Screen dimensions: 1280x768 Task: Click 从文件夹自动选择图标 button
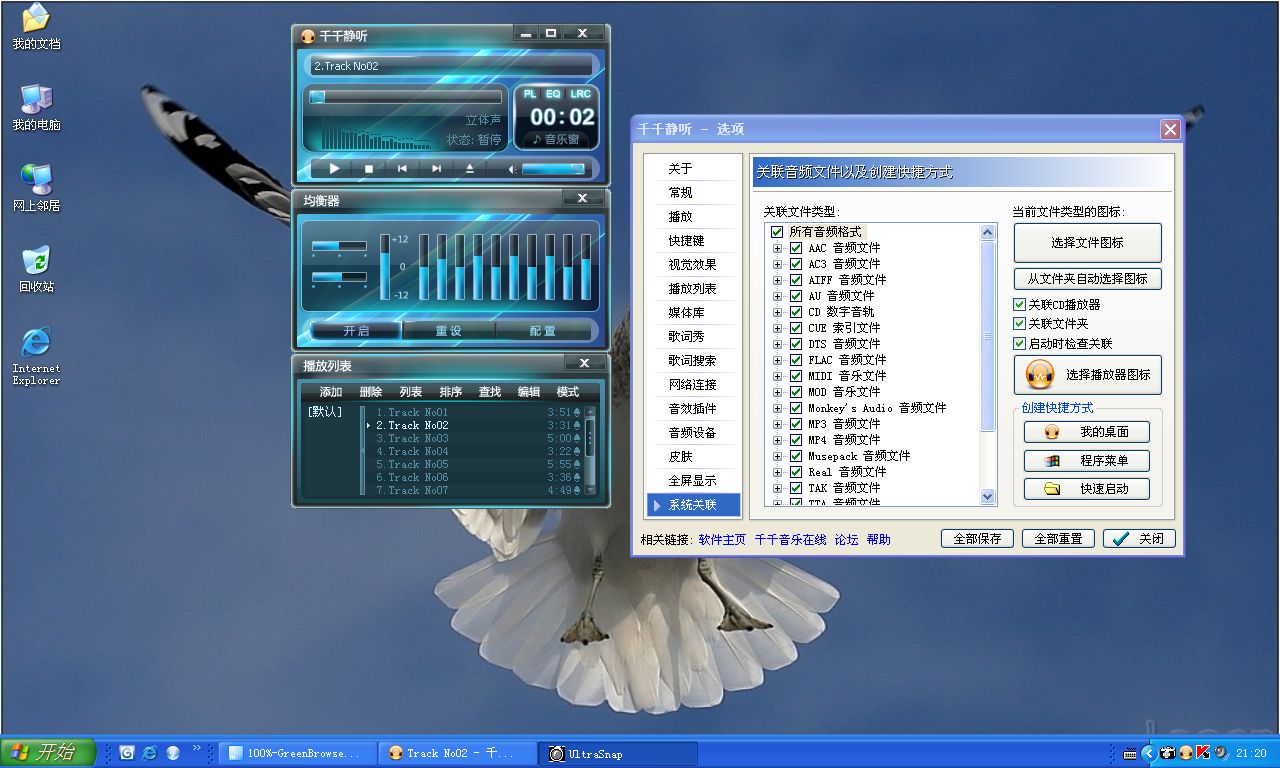tap(1088, 279)
